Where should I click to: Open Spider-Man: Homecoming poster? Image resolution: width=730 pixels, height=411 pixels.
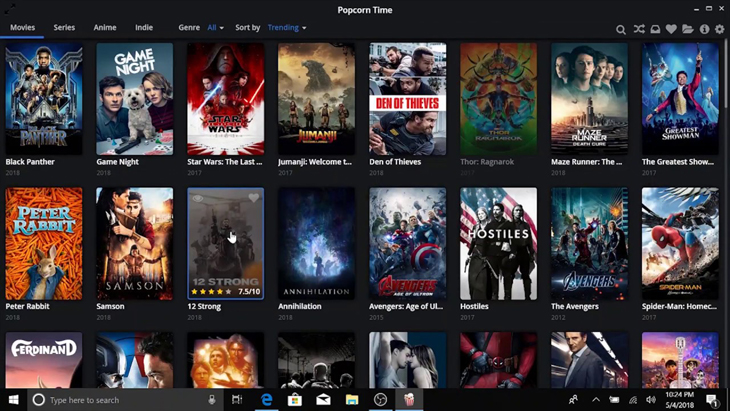tap(680, 243)
